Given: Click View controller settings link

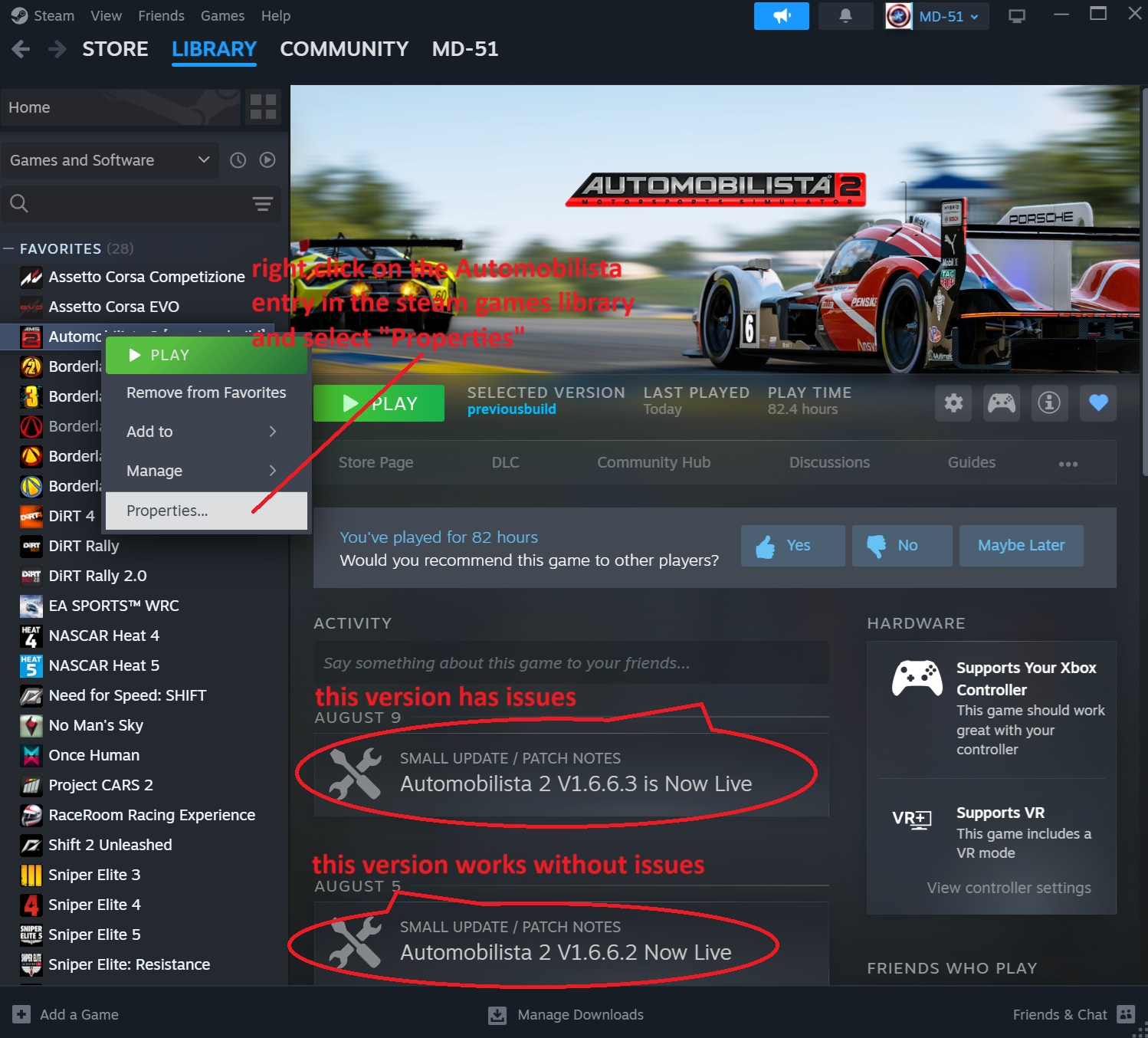Looking at the screenshot, I should click(x=1009, y=888).
